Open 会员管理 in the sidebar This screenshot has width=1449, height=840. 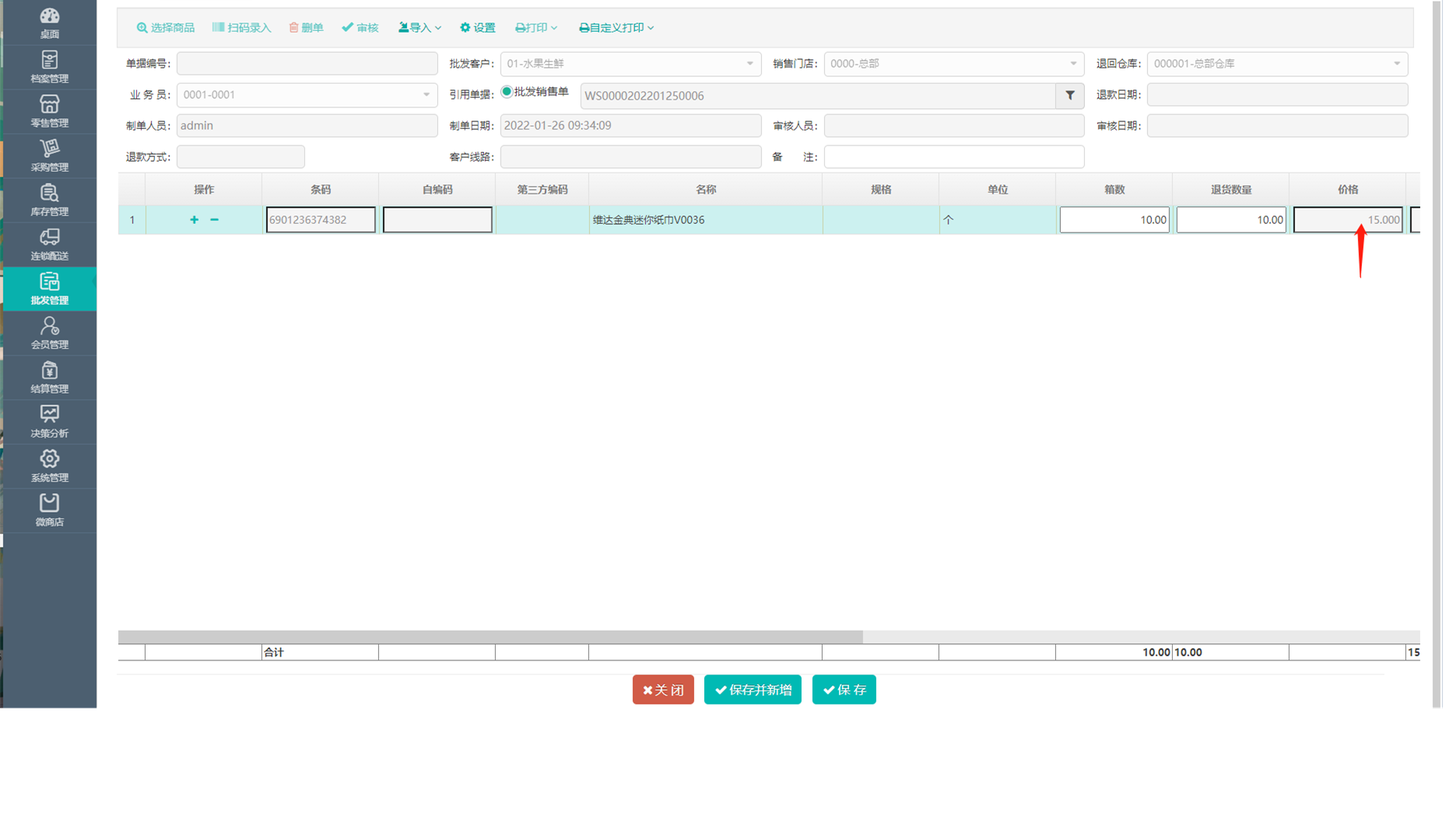(x=49, y=333)
